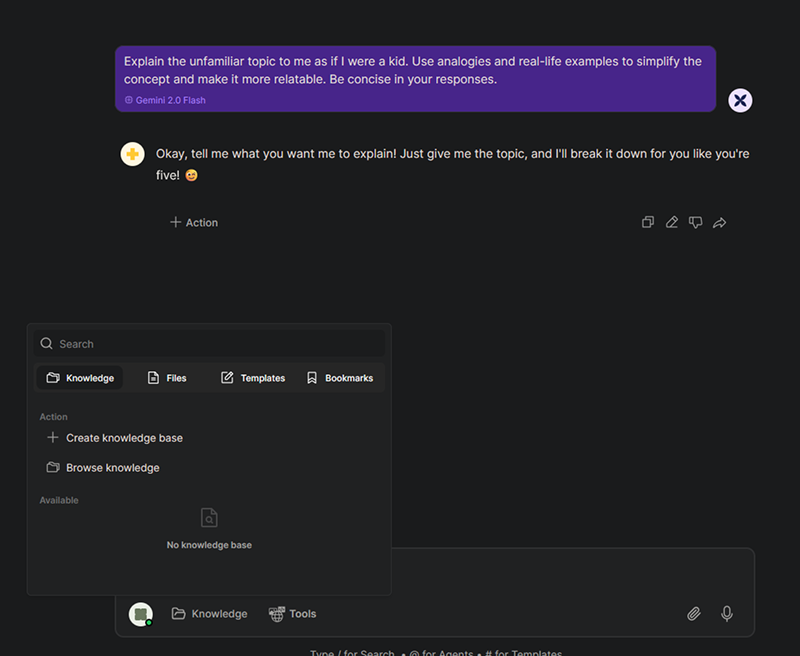Focus the Search field in popup
Image resolution: width=800 pixels, height=656 pixels.
(x=209, y=344)
